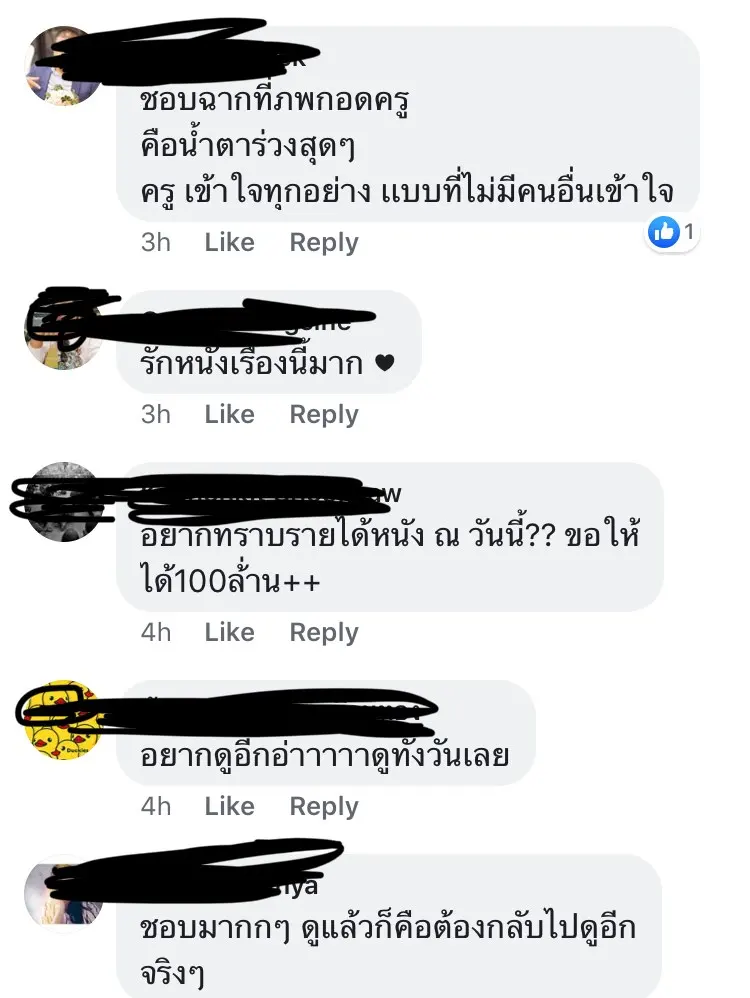Click the black heart emoji comment bubble
The image size is (750, 998).
(x=269, y=342)
